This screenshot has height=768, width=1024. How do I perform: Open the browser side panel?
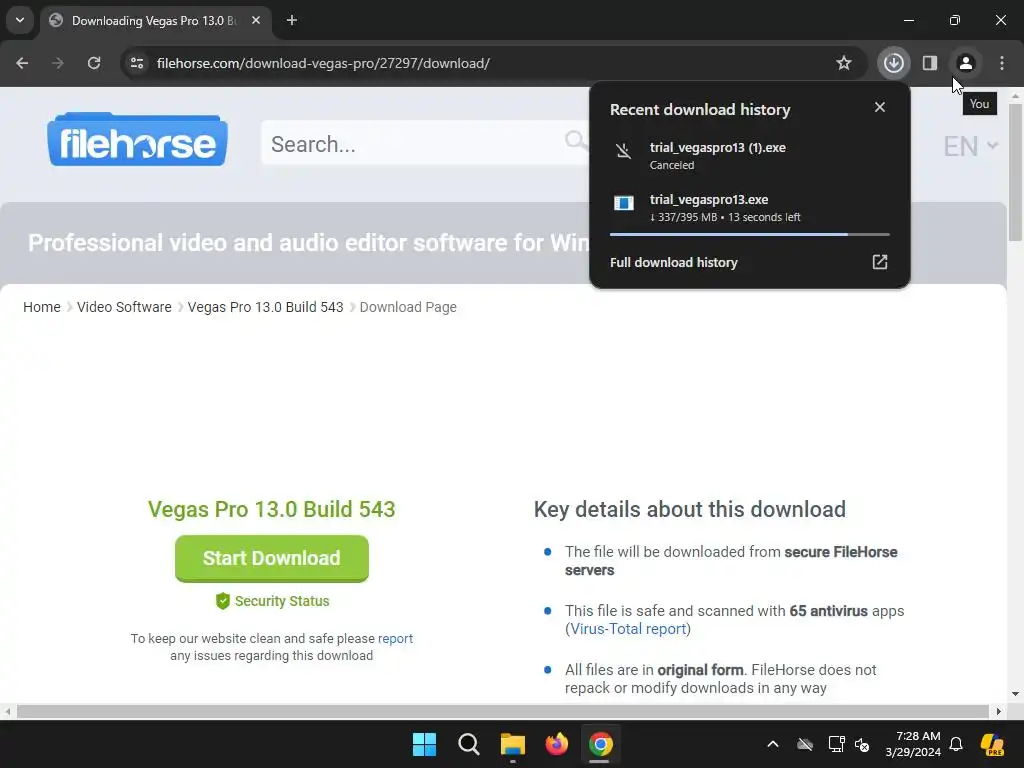(930, 63)
